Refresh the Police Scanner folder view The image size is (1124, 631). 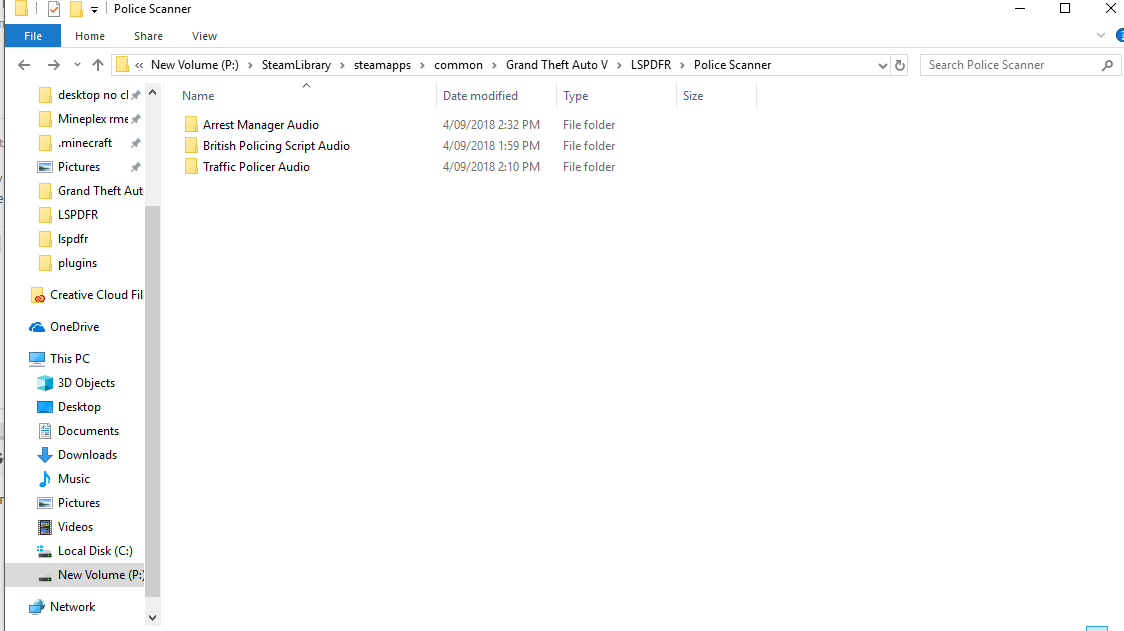point(900,65)
